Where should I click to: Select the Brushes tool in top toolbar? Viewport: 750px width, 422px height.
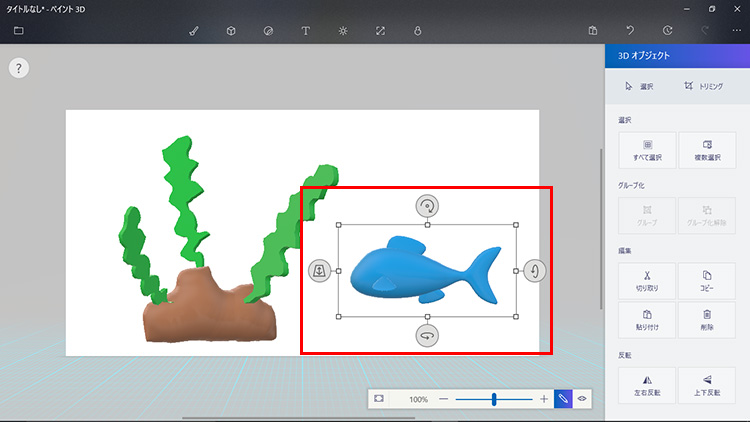click(194, 31)
